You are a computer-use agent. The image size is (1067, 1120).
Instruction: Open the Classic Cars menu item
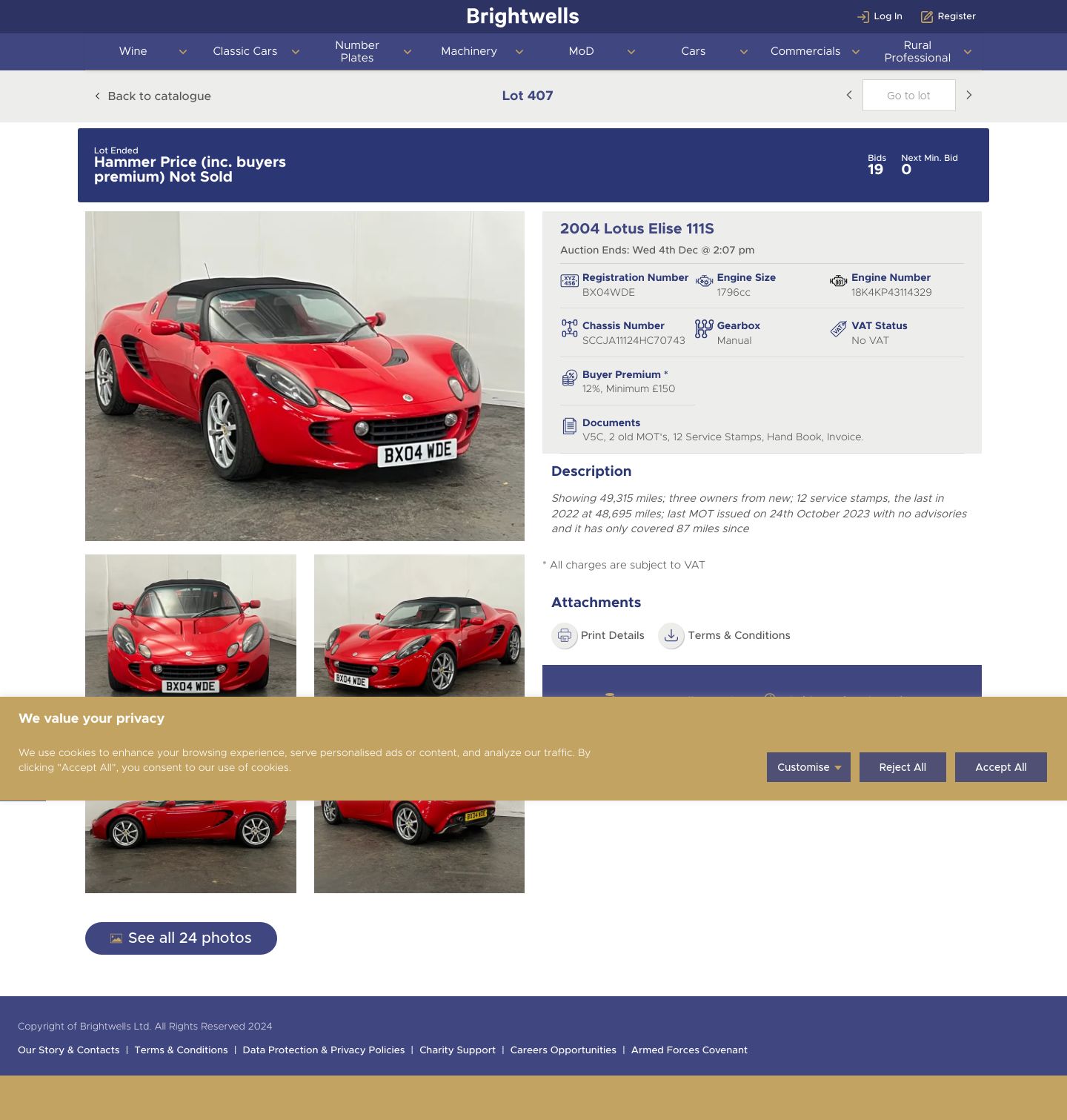[245, 51]
